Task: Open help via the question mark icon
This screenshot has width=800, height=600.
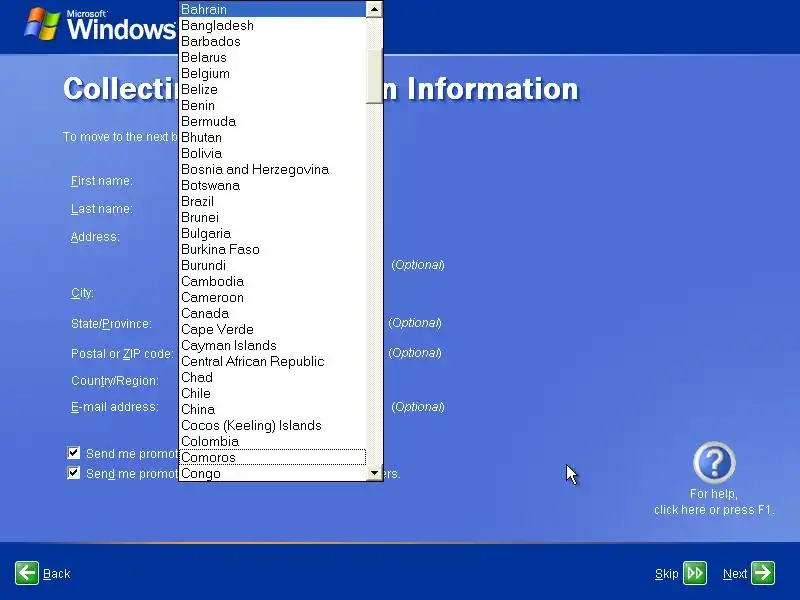Action: pyautogui.click(x=714, y=463)
